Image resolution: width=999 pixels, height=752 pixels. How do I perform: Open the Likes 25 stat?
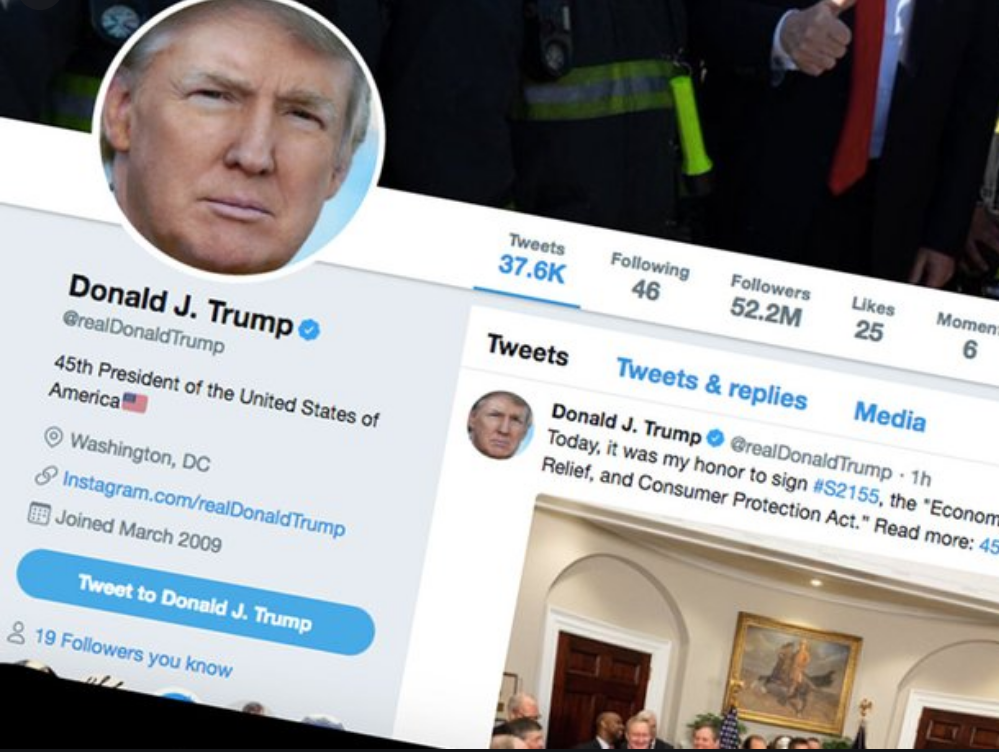click(872, 320)
